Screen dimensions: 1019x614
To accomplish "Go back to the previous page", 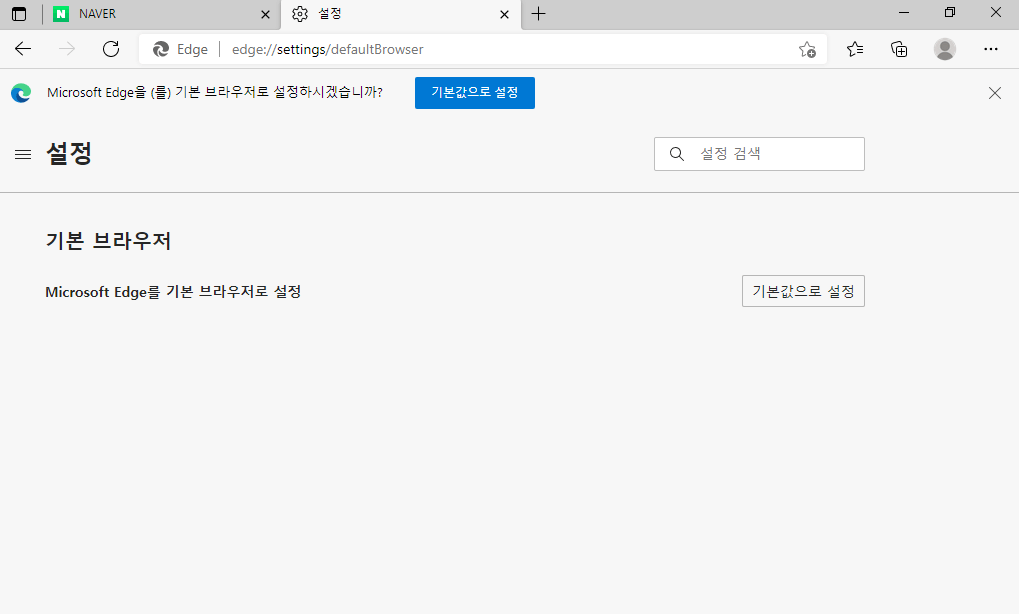I will (23, 49).
